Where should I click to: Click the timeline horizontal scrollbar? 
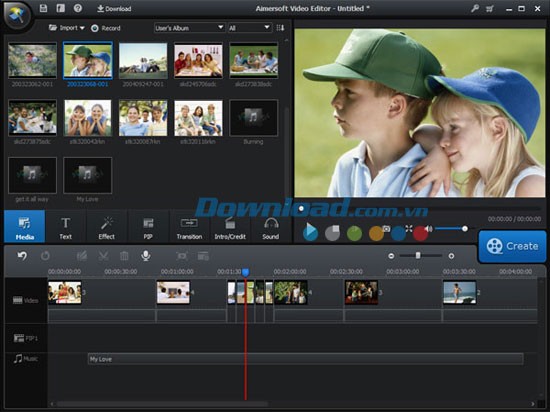[x=162, y=404]
